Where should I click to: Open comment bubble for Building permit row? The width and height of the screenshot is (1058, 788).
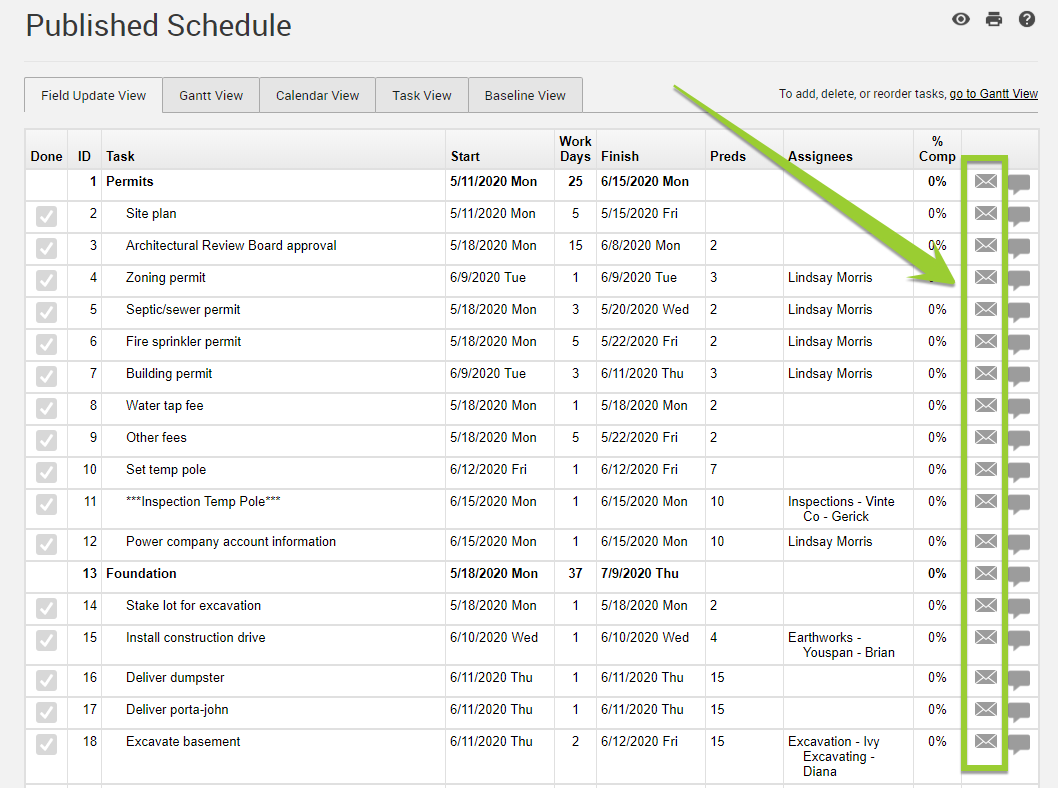1019,375
